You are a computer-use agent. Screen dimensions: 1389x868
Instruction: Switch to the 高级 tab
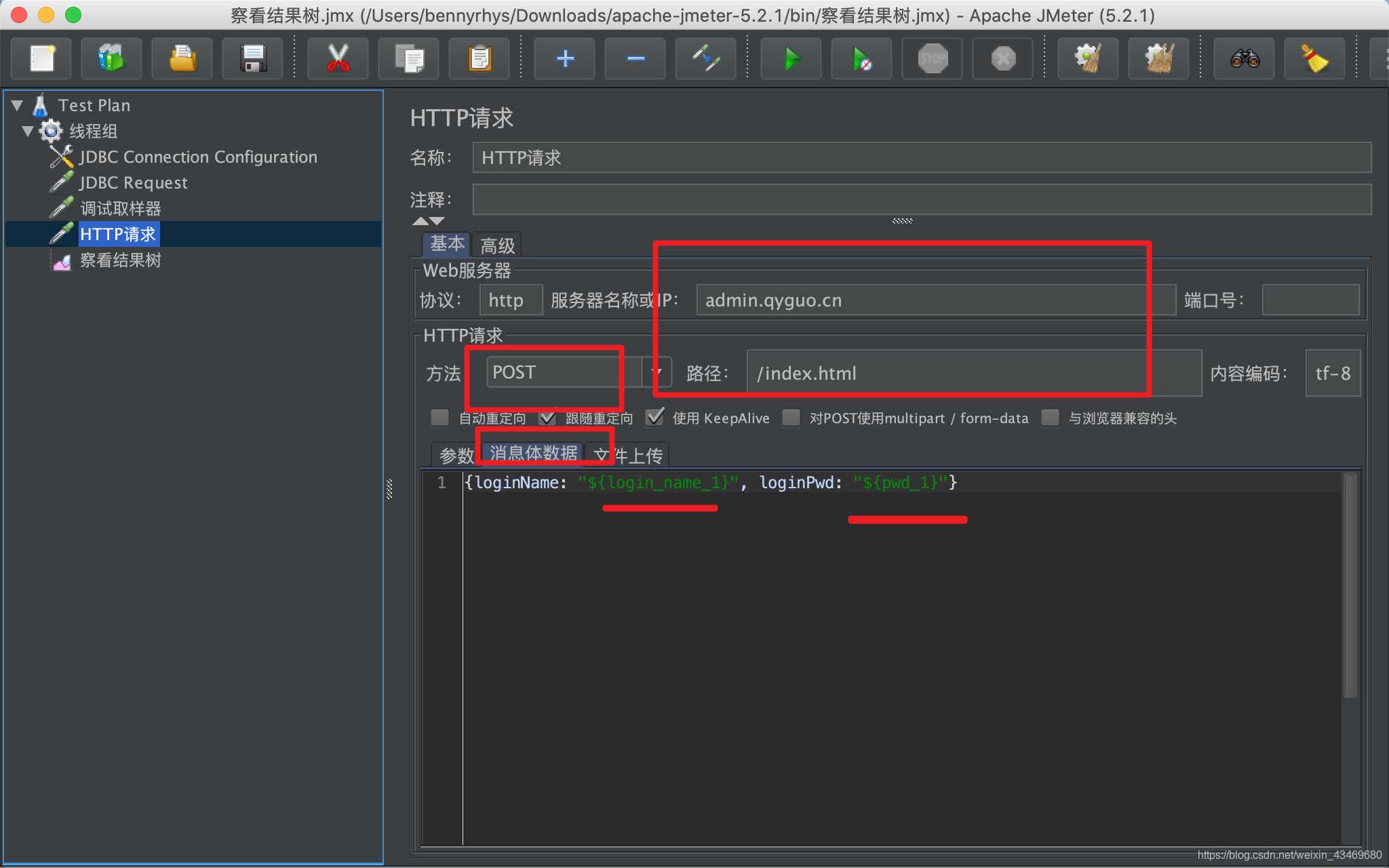497,245
